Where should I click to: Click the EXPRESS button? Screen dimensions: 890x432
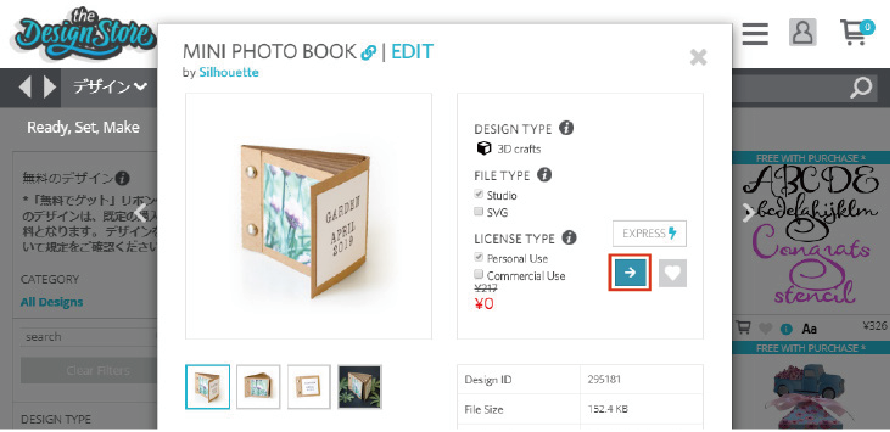click(x=649, y=234)
